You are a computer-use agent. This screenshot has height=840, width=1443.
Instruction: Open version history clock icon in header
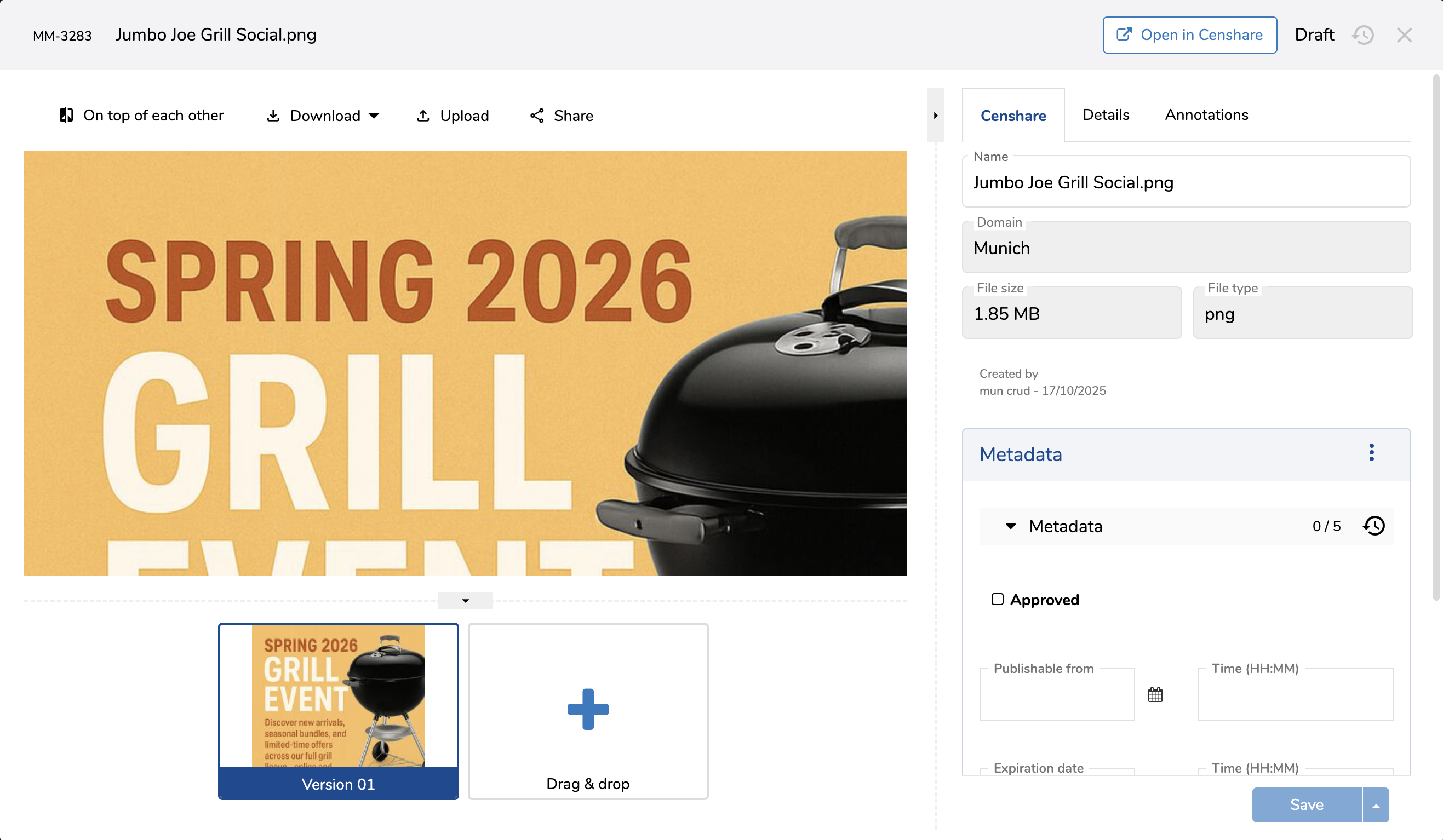click(x=1364, y=36)
